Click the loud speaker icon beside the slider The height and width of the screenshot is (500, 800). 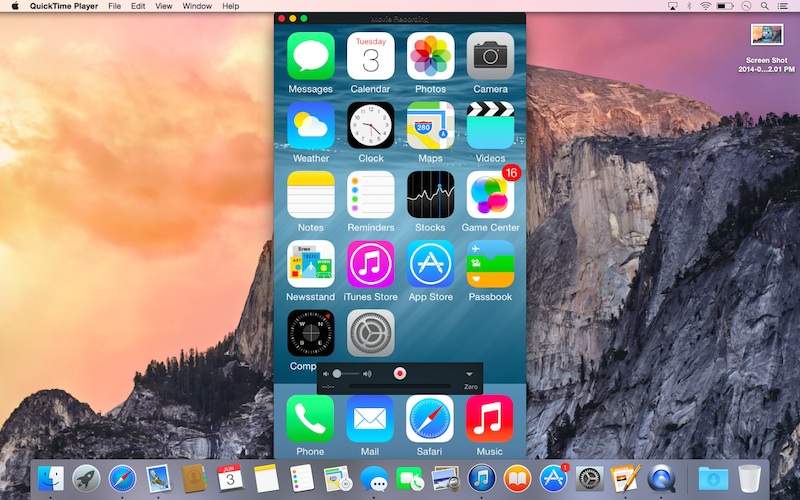[367, 373]
